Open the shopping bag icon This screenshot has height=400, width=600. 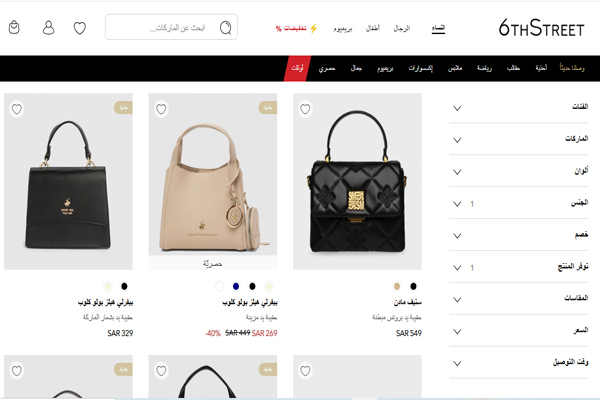tap(14, 27)
